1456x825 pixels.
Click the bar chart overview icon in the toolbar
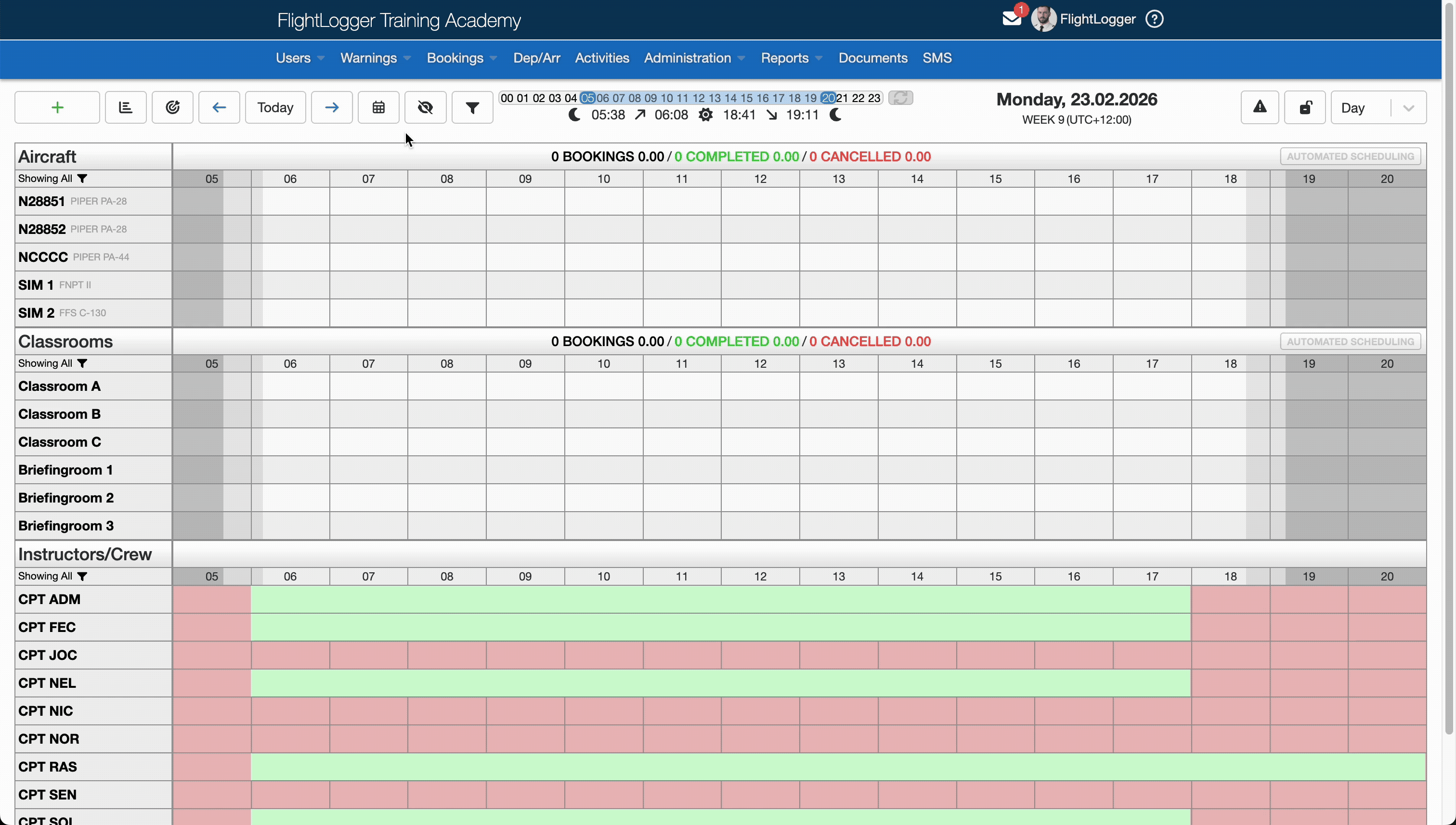125,107
